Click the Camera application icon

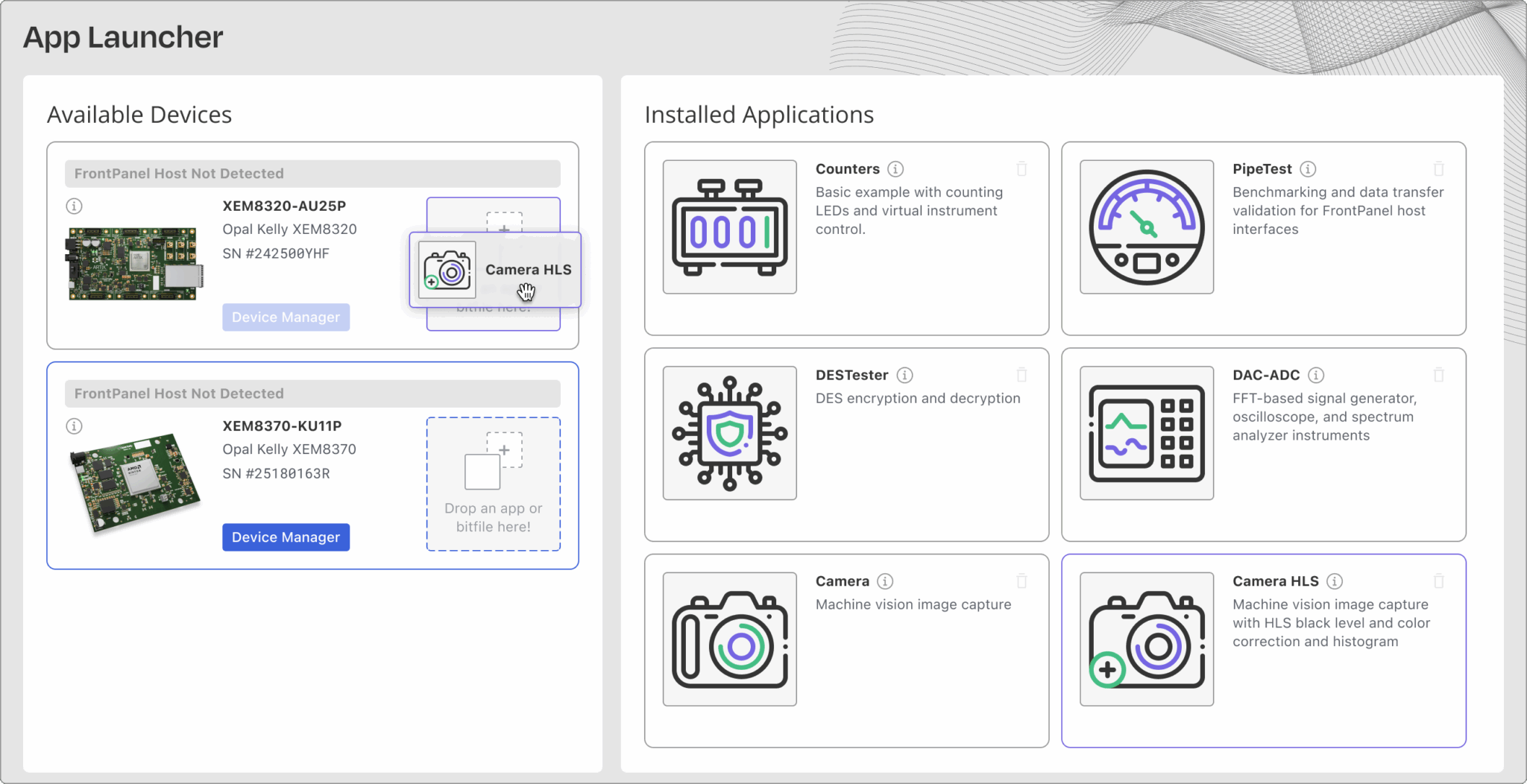(x=728, y=639)
